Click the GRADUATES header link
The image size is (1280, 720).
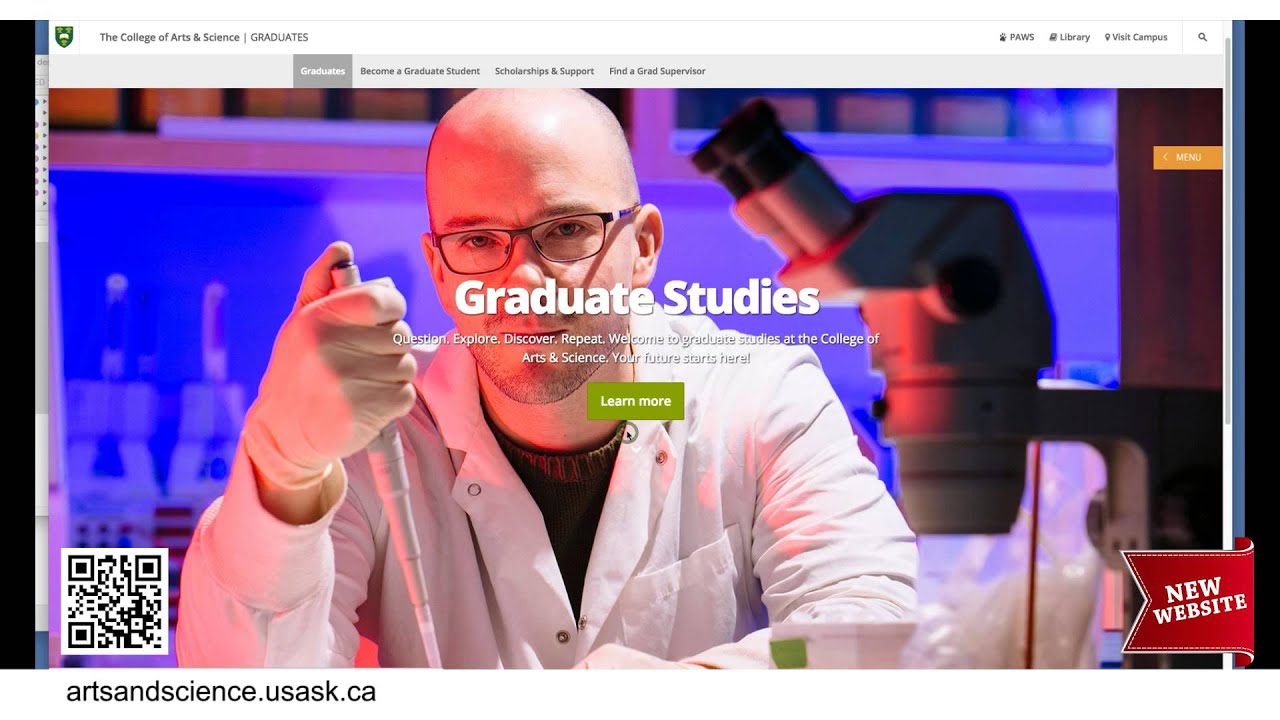coord(279,37)
